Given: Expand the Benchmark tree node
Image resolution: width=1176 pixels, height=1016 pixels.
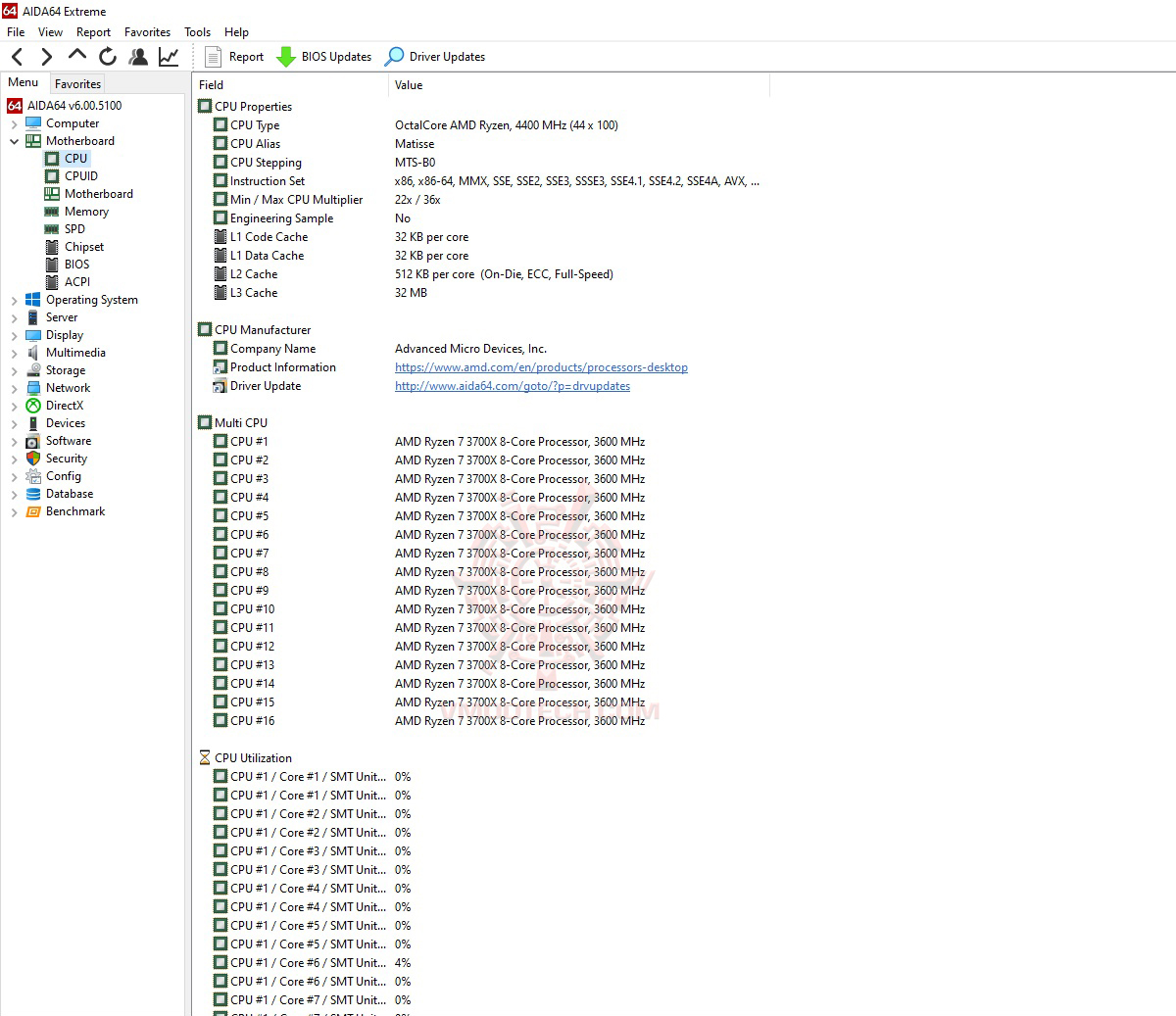Looking at the screenshot, I should click(x=14, y=511).
